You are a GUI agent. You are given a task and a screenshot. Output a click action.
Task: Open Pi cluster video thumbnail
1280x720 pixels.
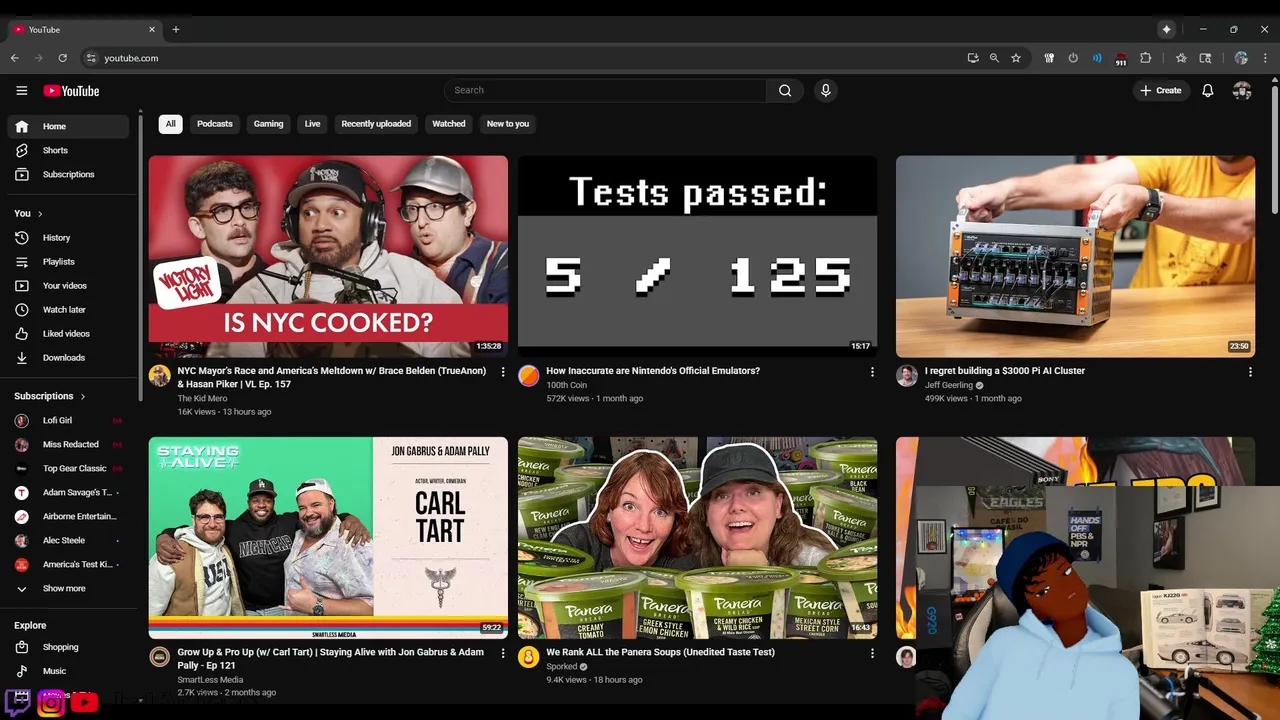(1075, 256)
